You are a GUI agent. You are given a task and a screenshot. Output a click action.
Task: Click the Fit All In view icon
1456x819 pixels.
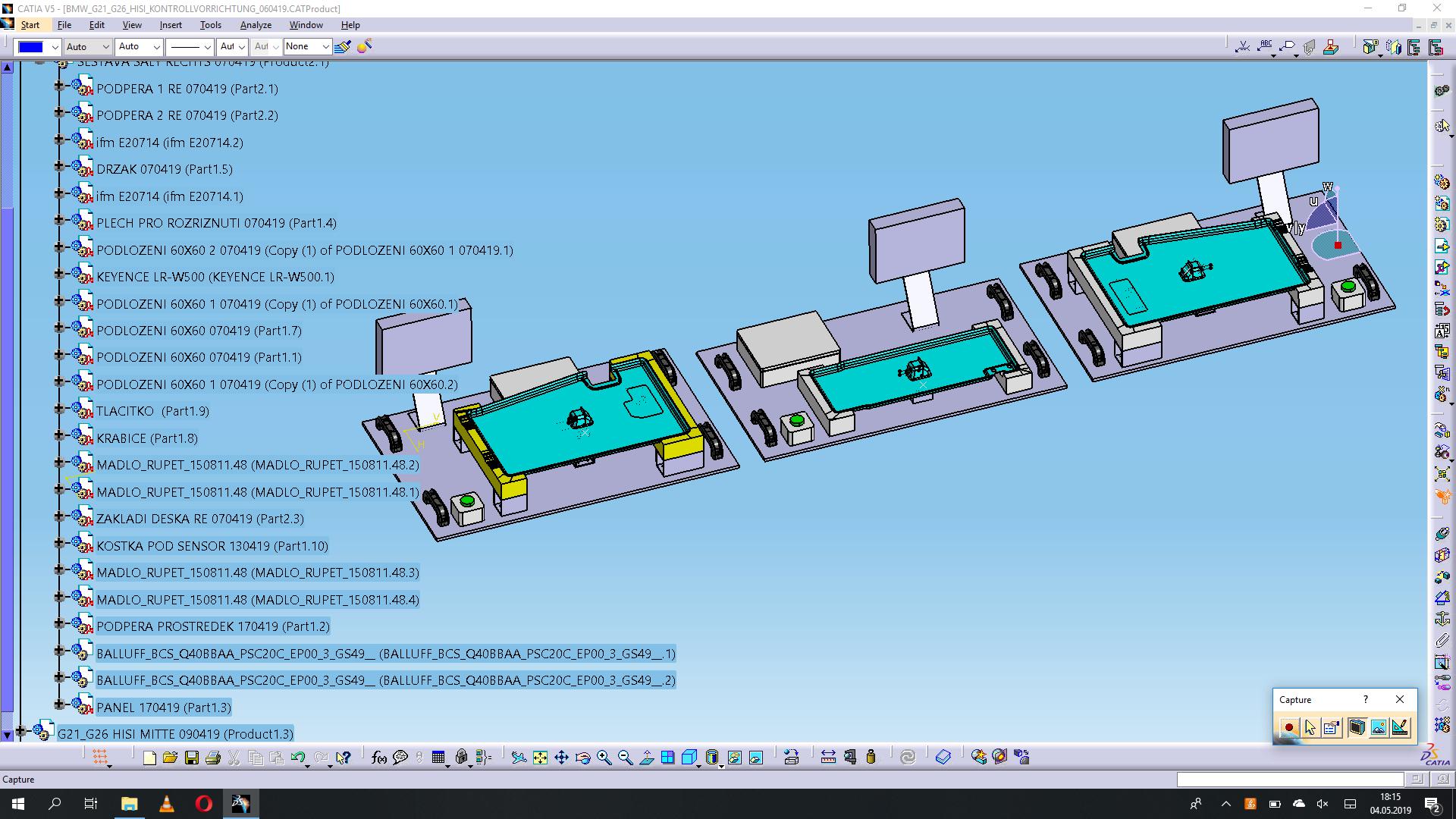[540, 757]
